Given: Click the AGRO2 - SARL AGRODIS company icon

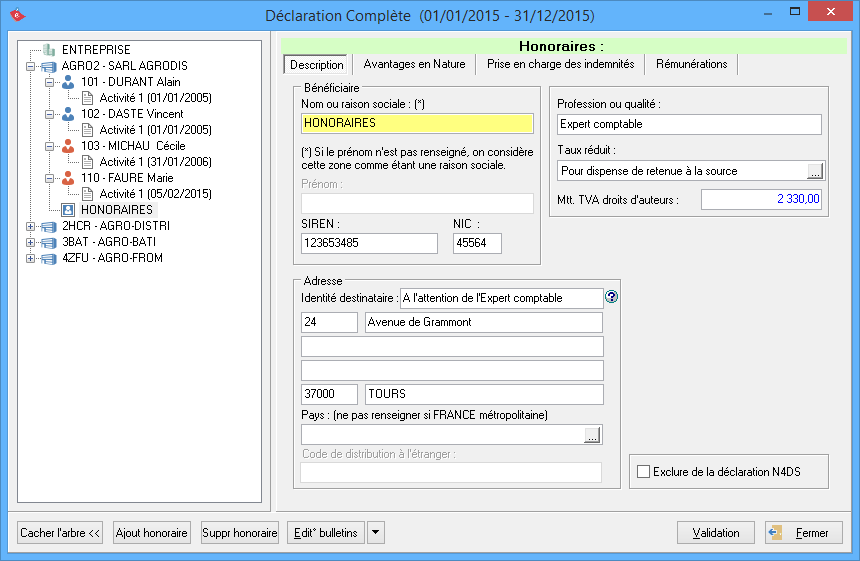Looking at the screenshot, I should pyautogui.click(x=49, y=66).
